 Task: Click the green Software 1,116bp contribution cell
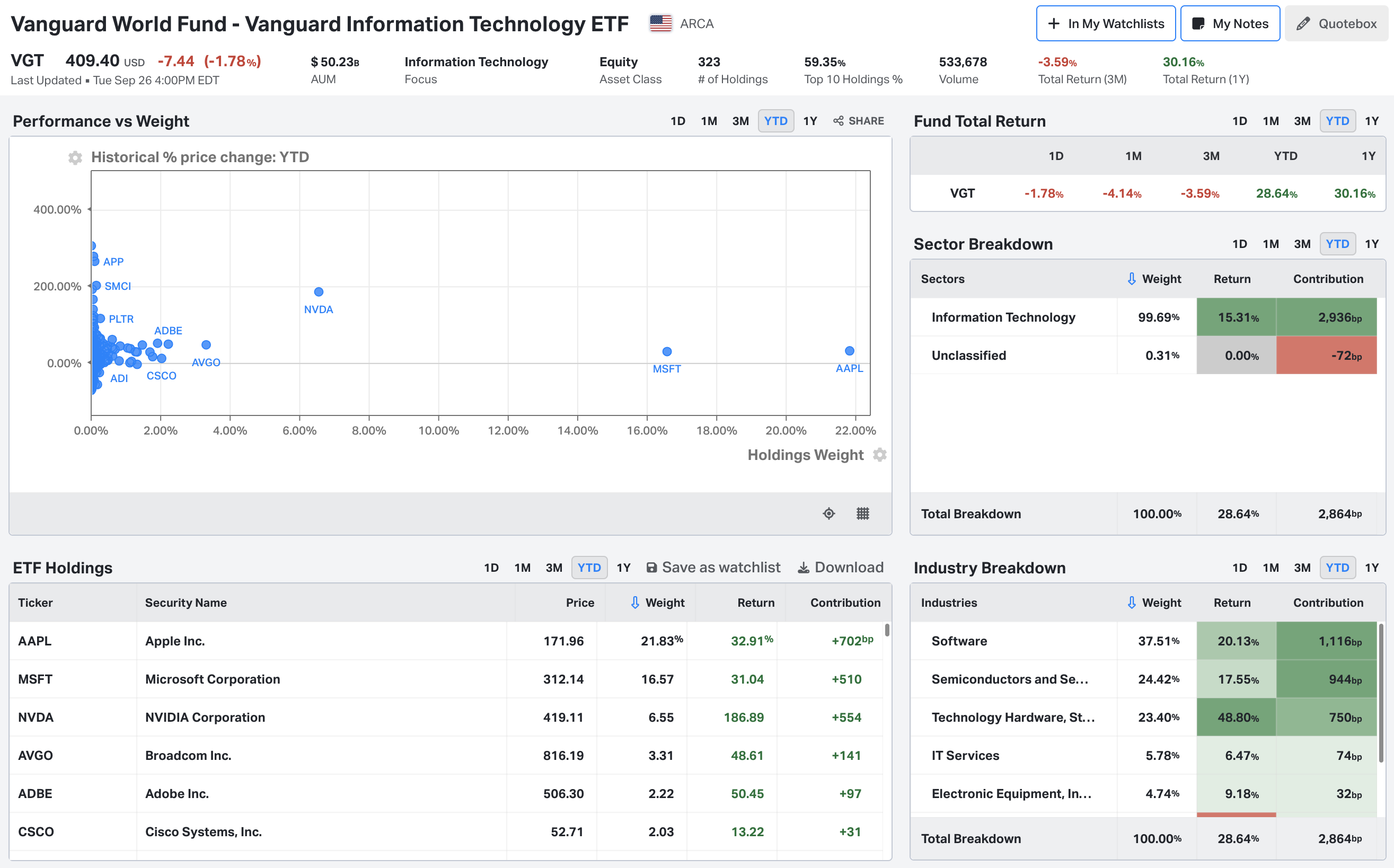(x=1326, y=641)
